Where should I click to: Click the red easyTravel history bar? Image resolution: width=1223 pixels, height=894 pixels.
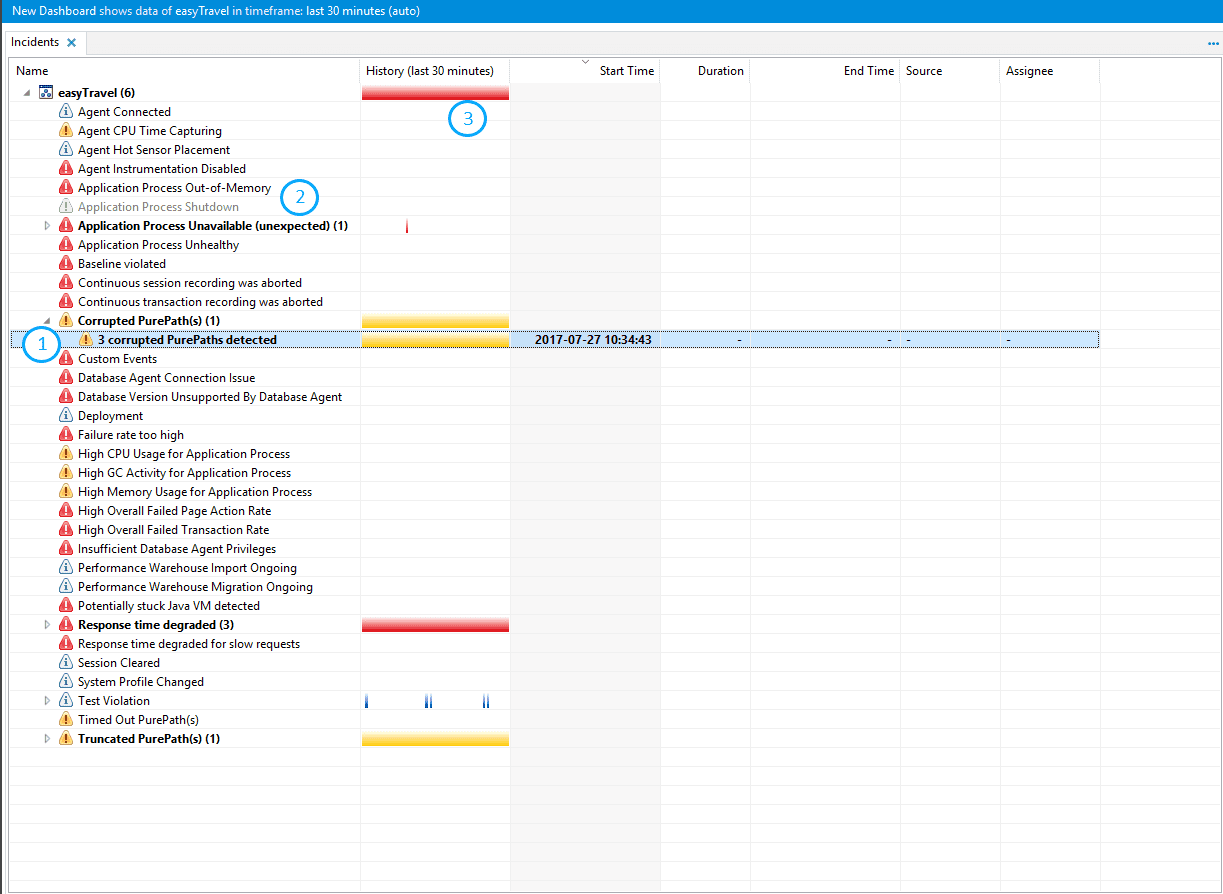tap(436, 93)
